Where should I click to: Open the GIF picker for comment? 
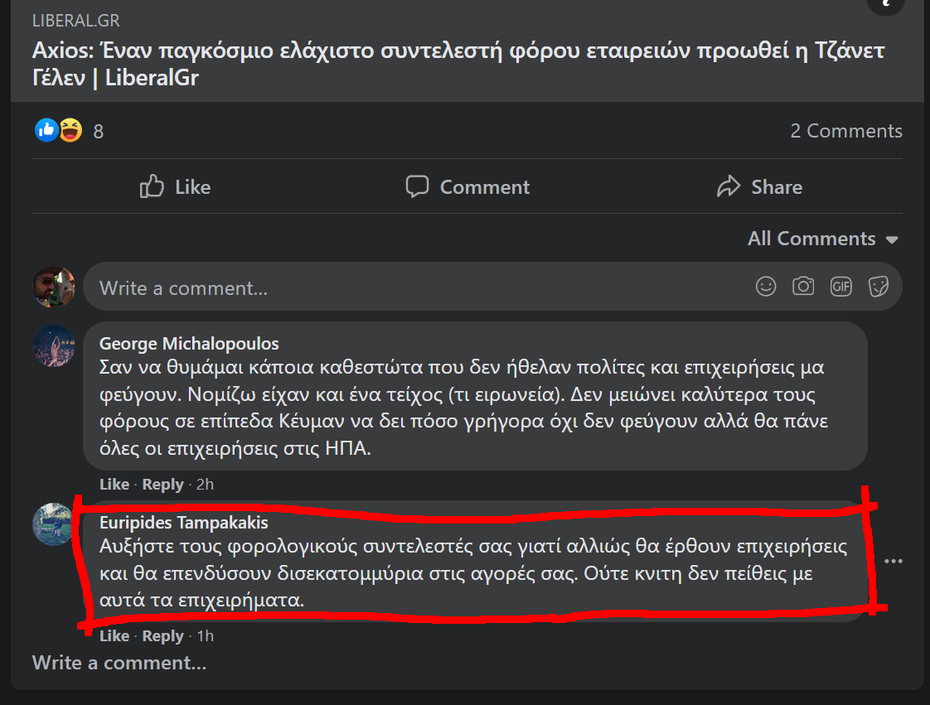coord(841,287)
